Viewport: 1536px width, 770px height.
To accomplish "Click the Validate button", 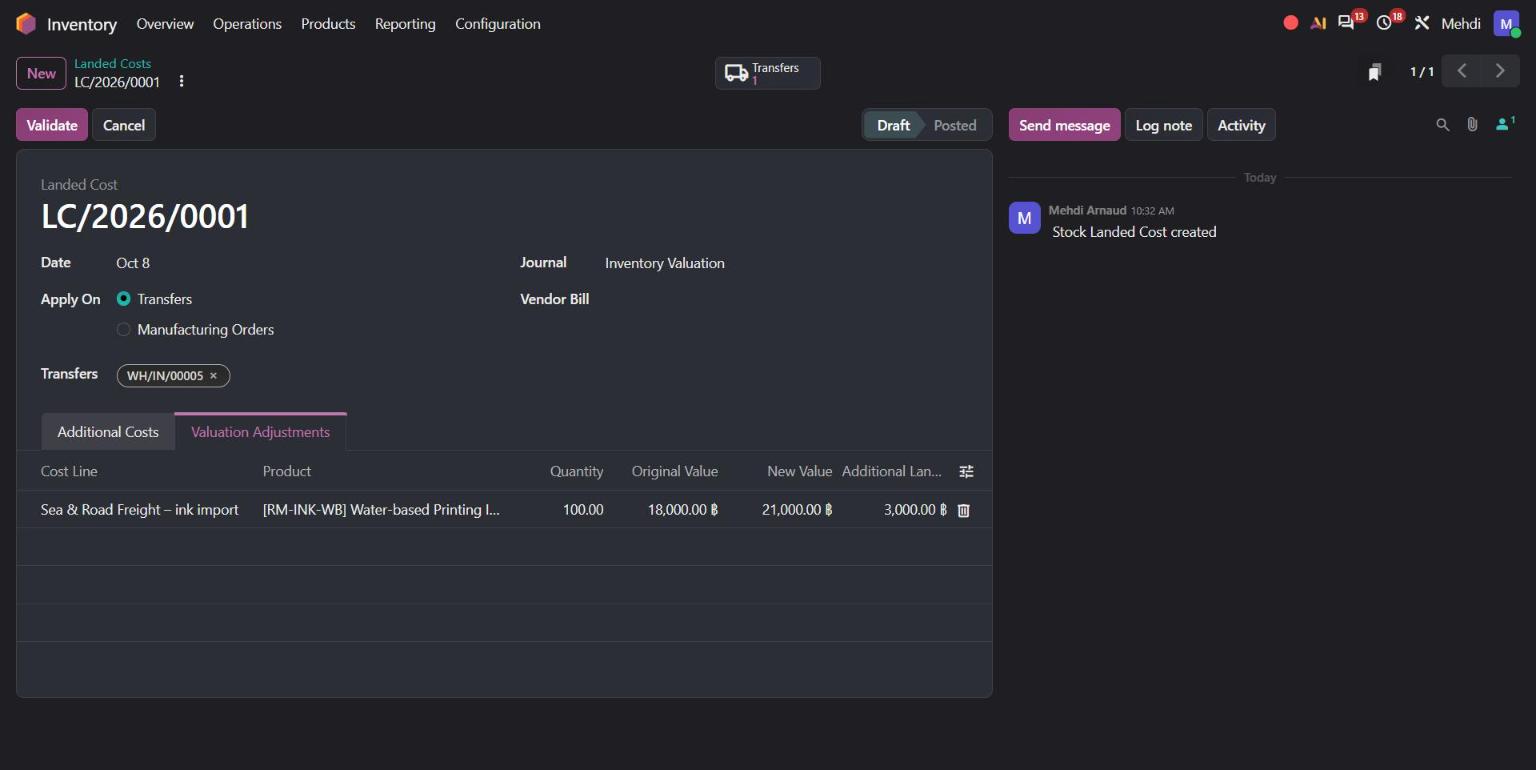I will (x=52, y=125).
